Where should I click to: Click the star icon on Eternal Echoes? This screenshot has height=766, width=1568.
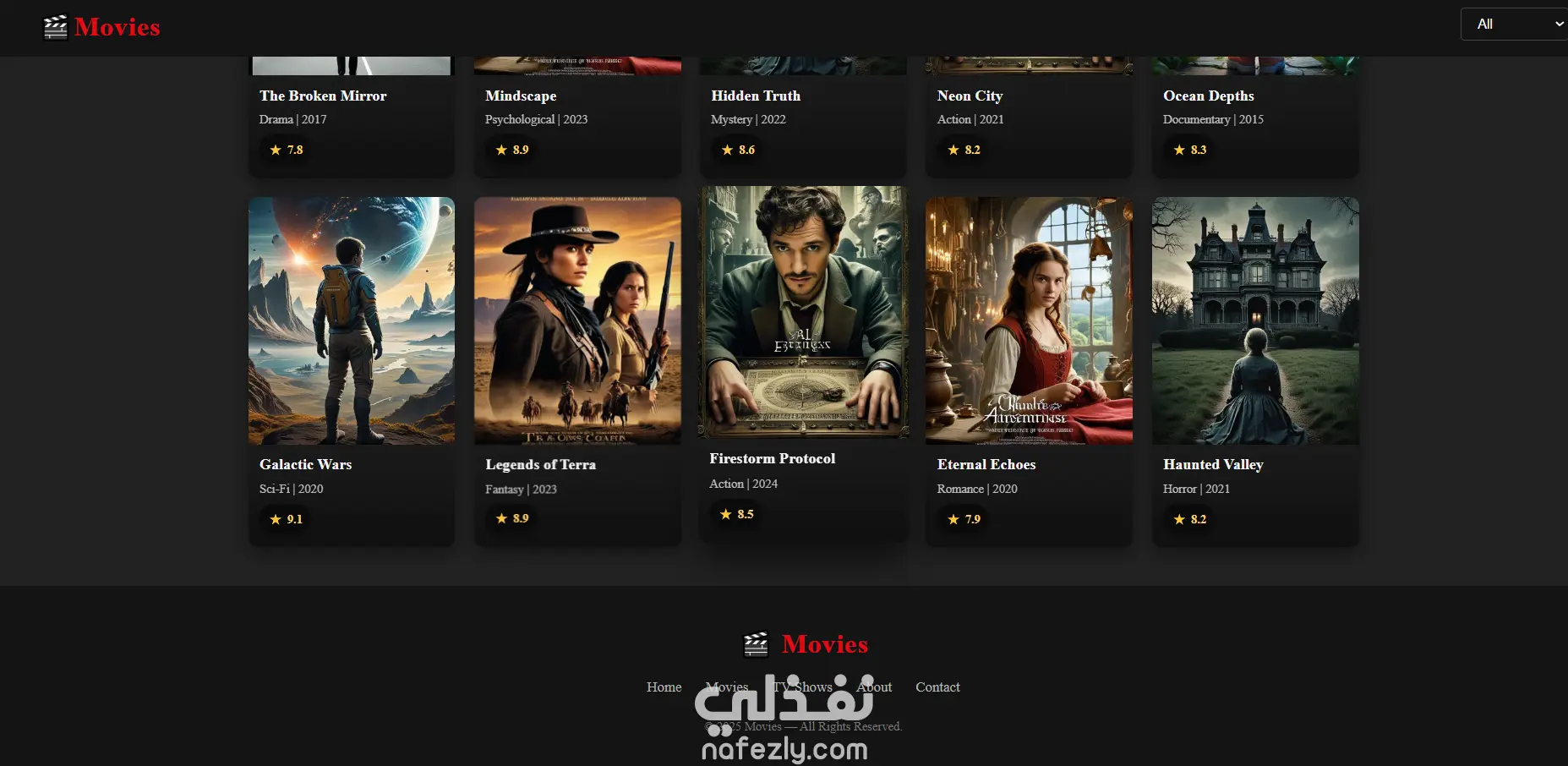click(x=953, y=519)
